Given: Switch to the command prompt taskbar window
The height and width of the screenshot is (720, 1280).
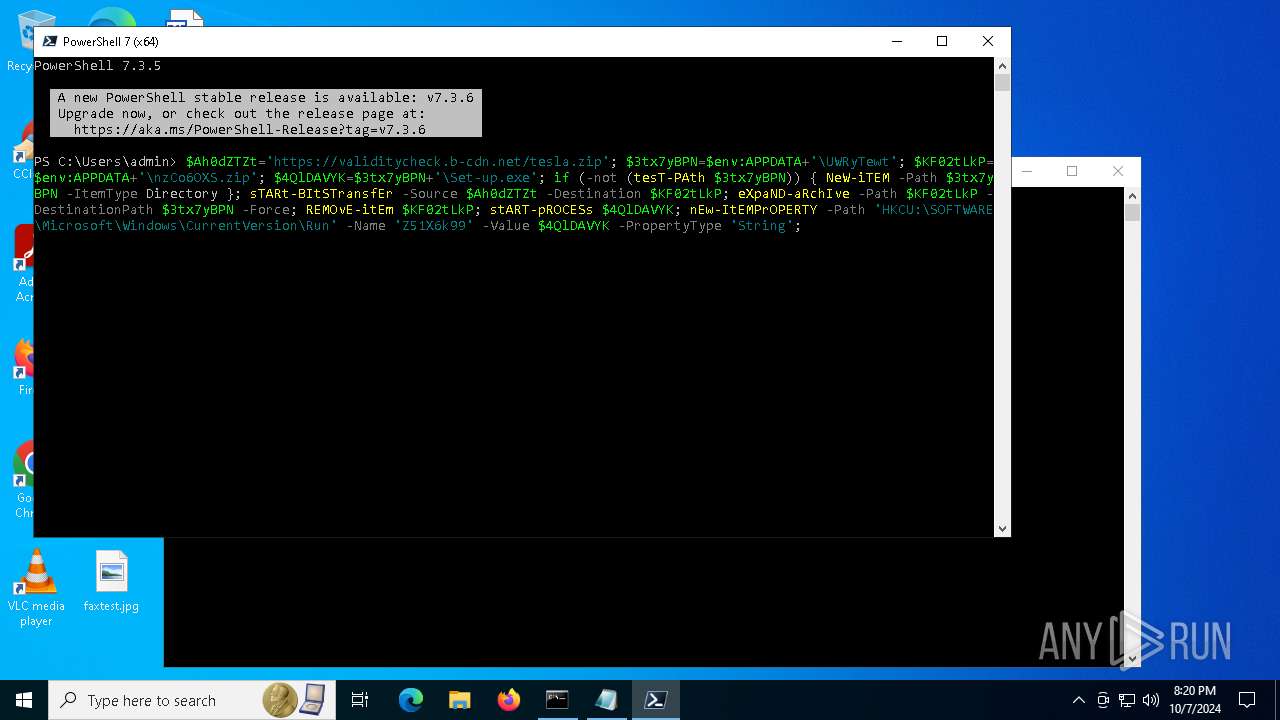Looking at the screenshot, I should pyautogui.click(x=557, y=700).
